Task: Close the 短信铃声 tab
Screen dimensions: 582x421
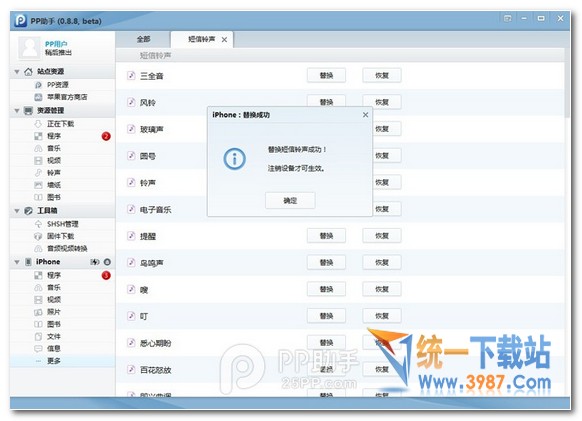Action: (x=224, y=40)
